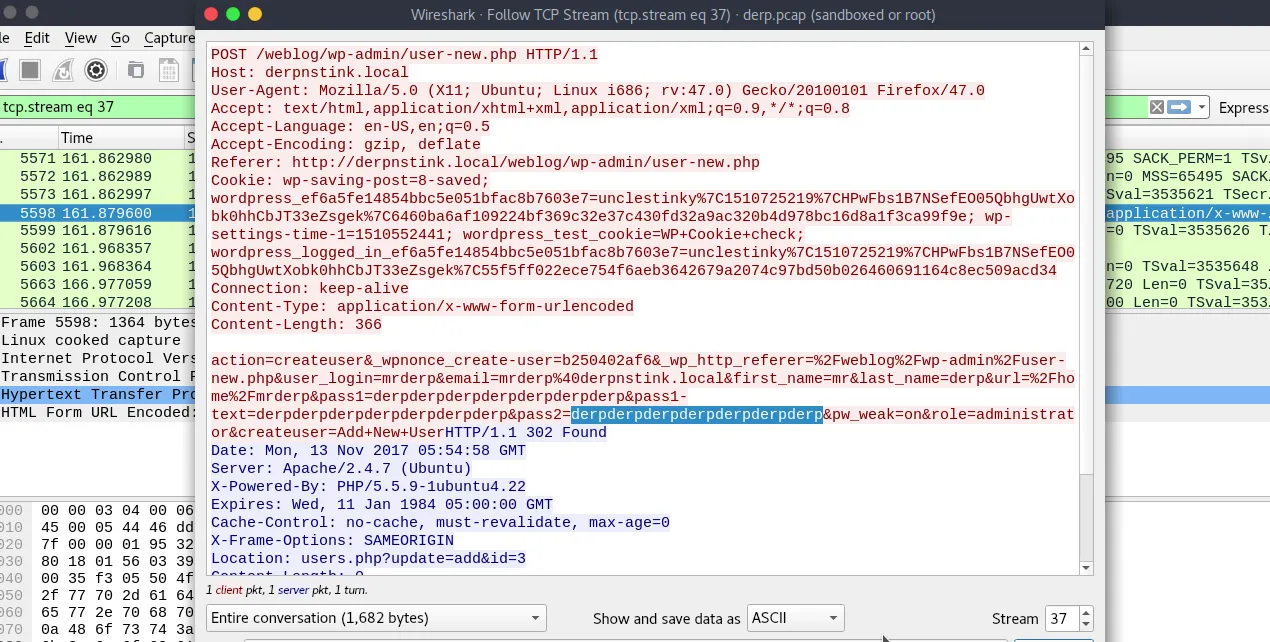Click the tcp.stream eq 37 filter field

(98, 107)
